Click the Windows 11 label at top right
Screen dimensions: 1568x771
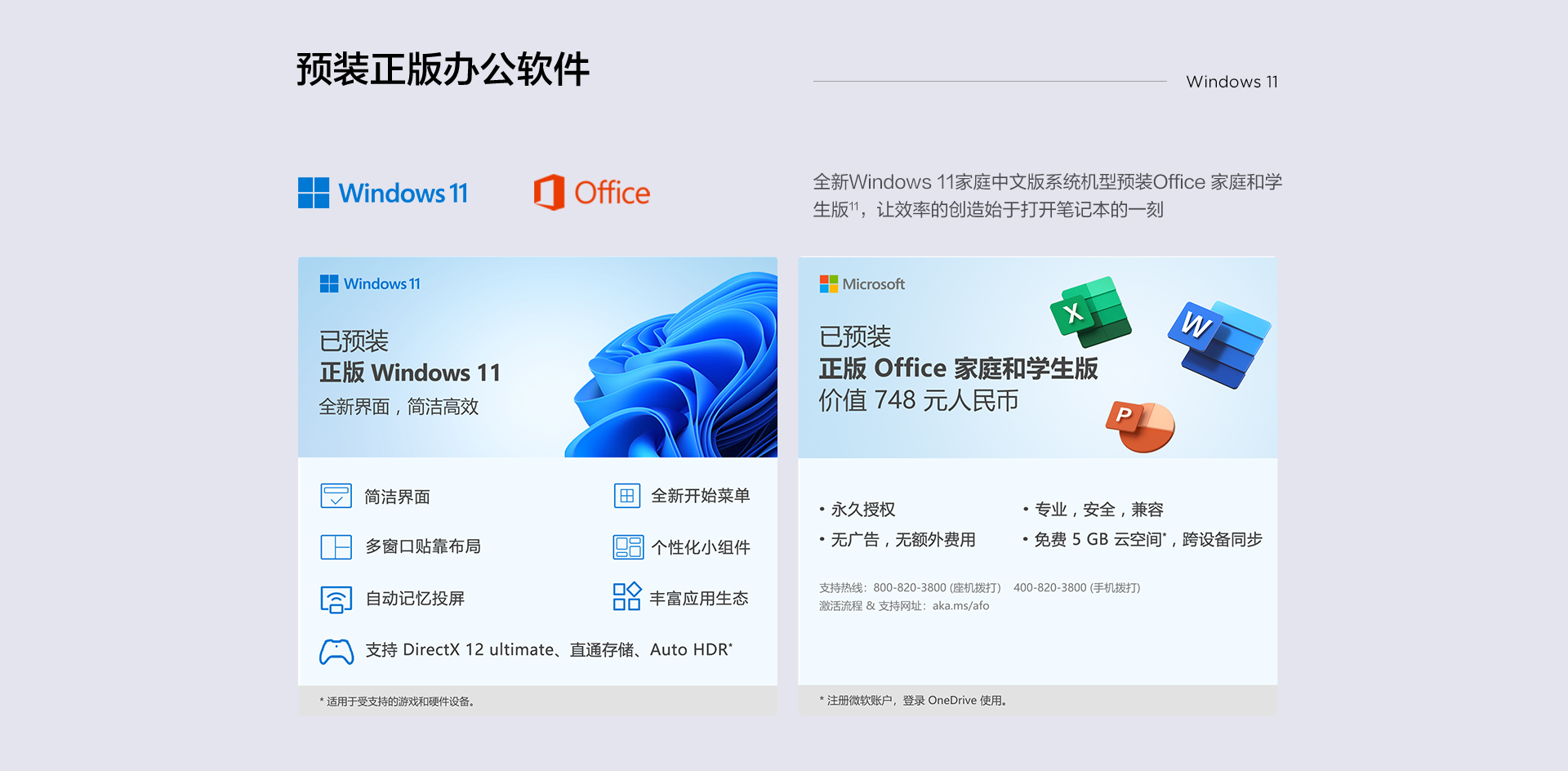(1232, 82)
